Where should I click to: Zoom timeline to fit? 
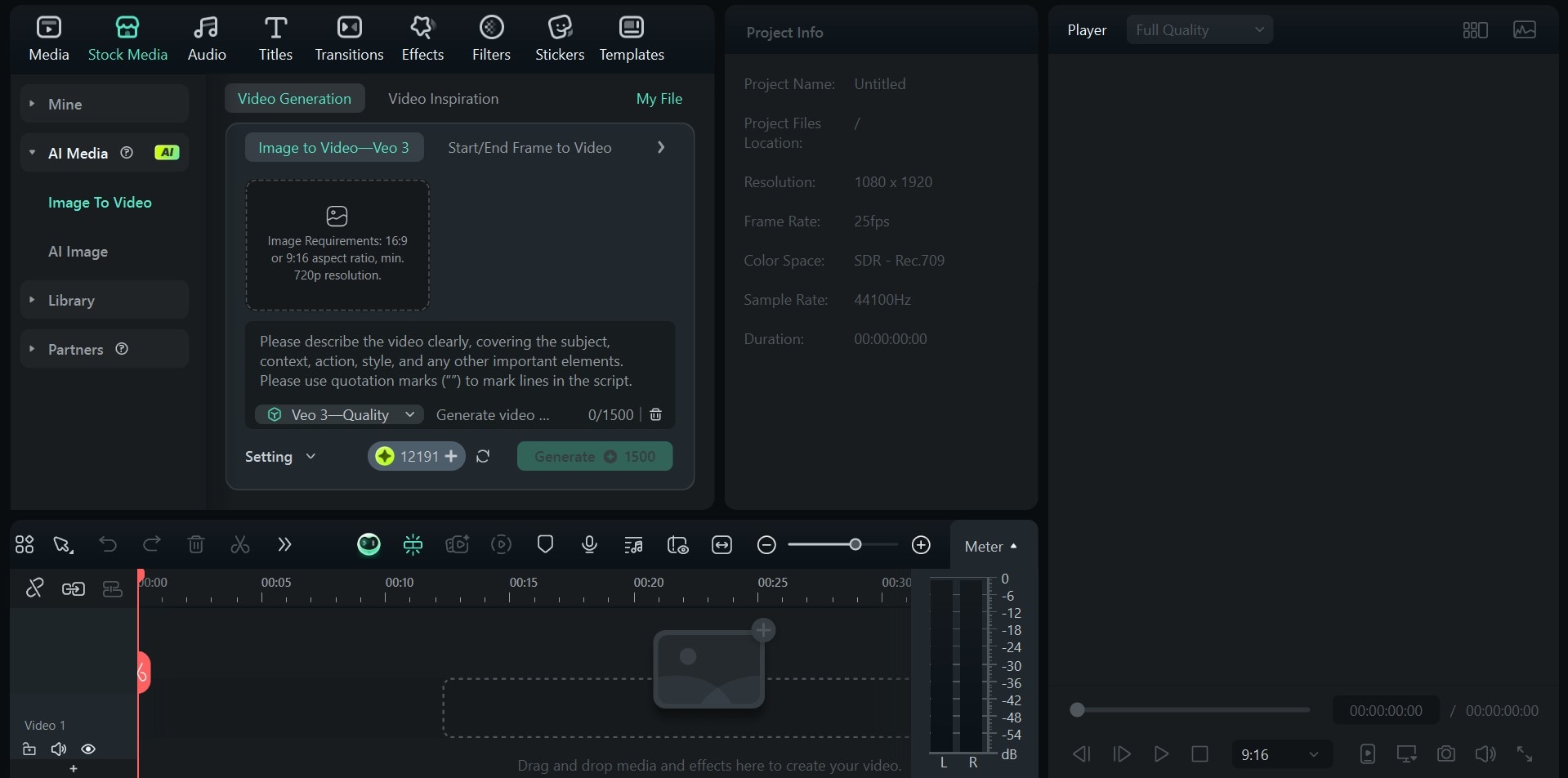(722, 545)
